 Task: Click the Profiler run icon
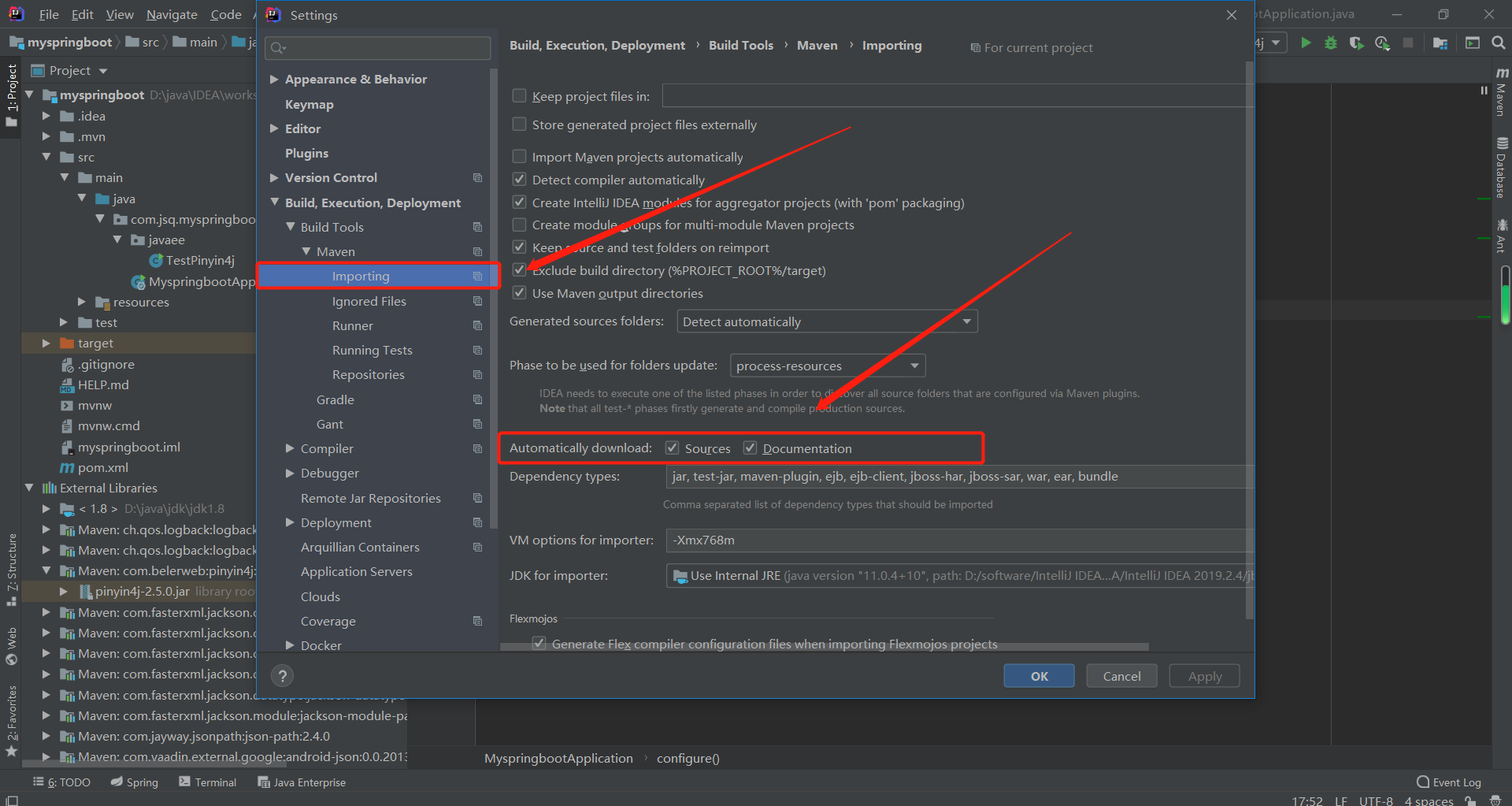coord(1382,43)
